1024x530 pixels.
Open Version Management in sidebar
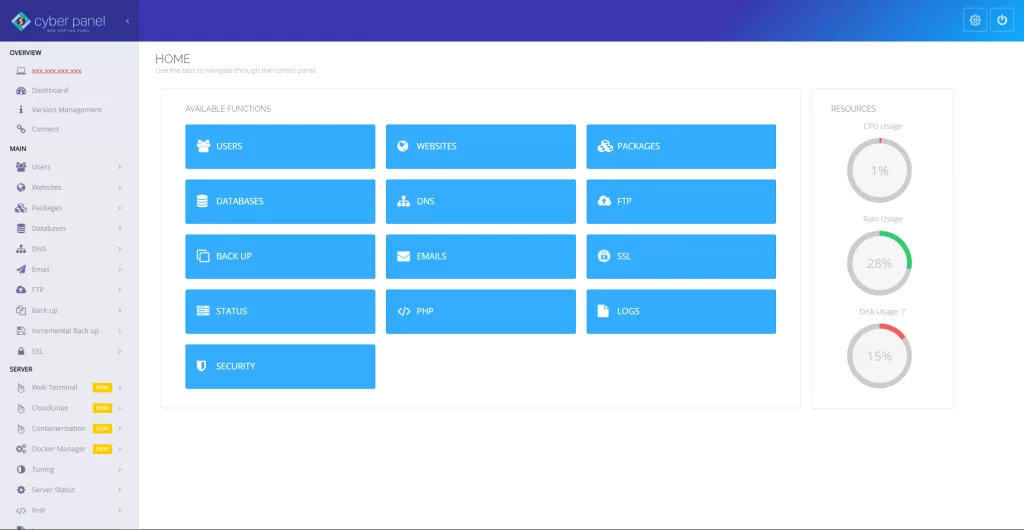pos(67,110)
